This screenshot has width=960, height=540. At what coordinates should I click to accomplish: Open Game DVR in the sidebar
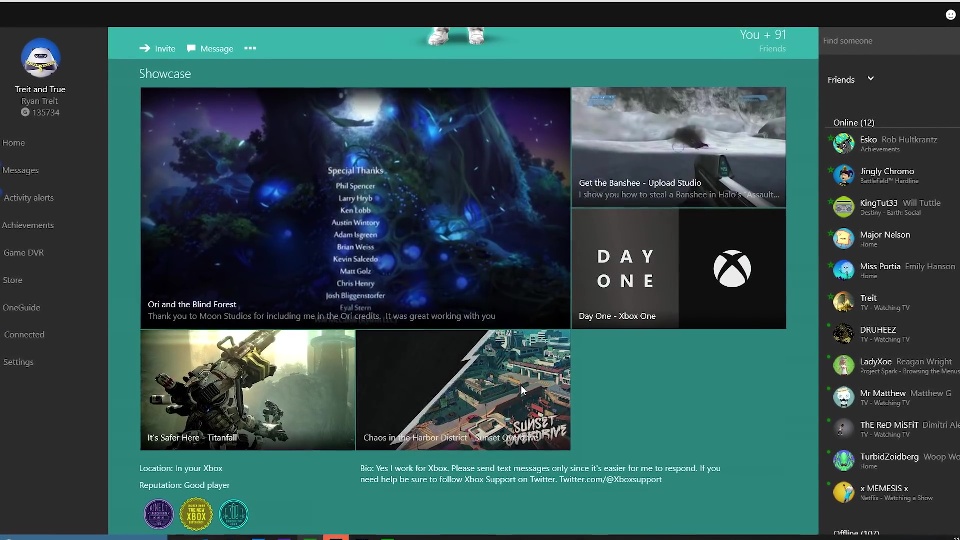pyautogui.click(x=23, y=252)
